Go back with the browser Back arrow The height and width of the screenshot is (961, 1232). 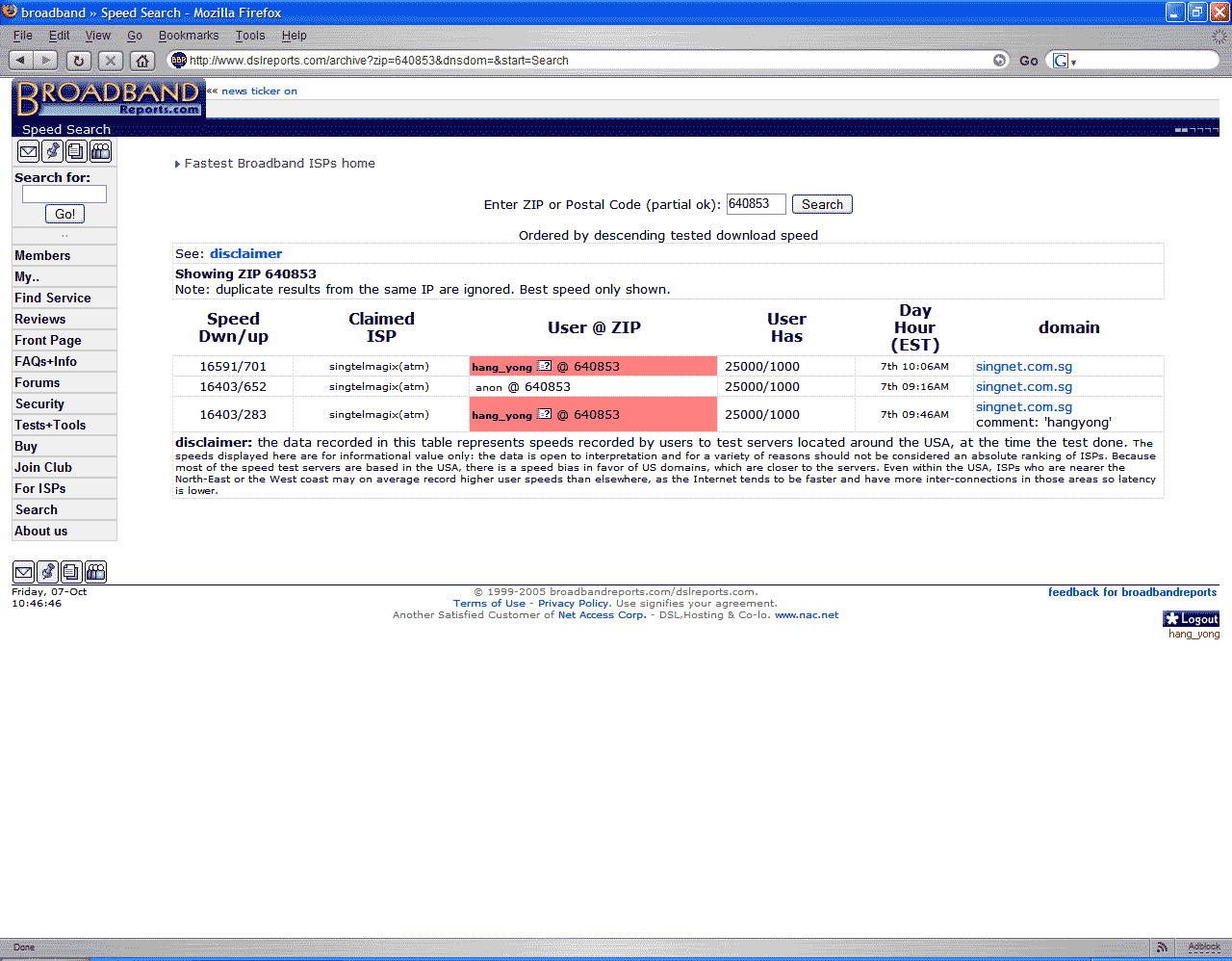pos(20,60)
